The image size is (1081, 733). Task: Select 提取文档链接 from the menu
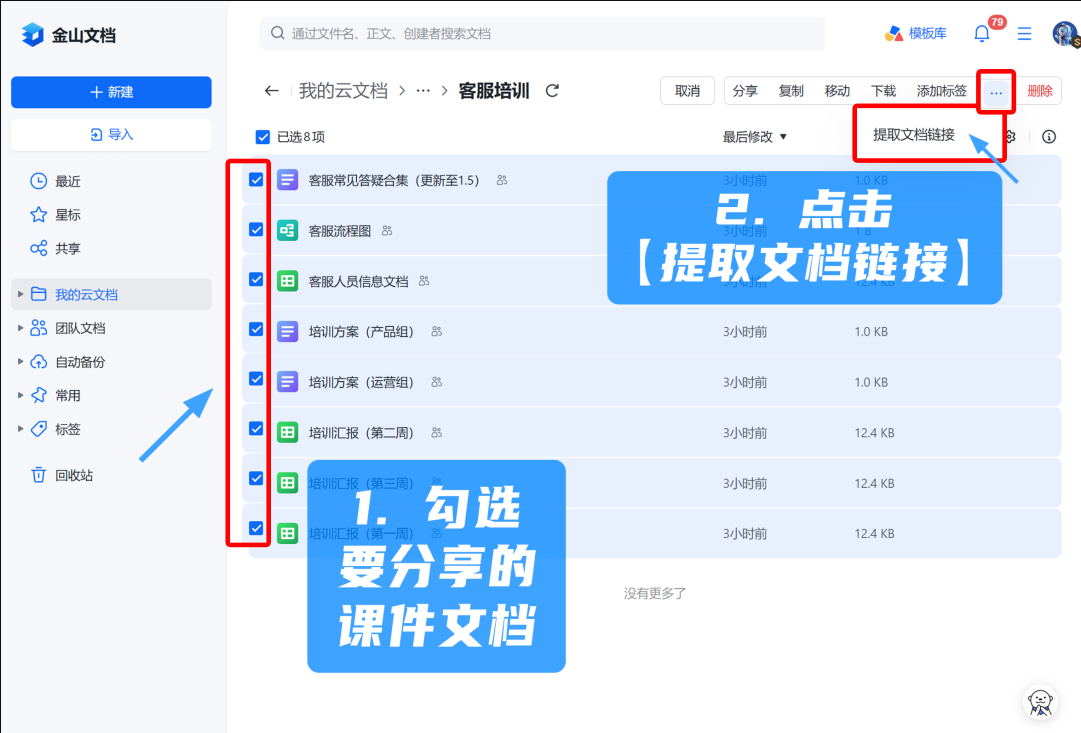[x=913, y=134]
